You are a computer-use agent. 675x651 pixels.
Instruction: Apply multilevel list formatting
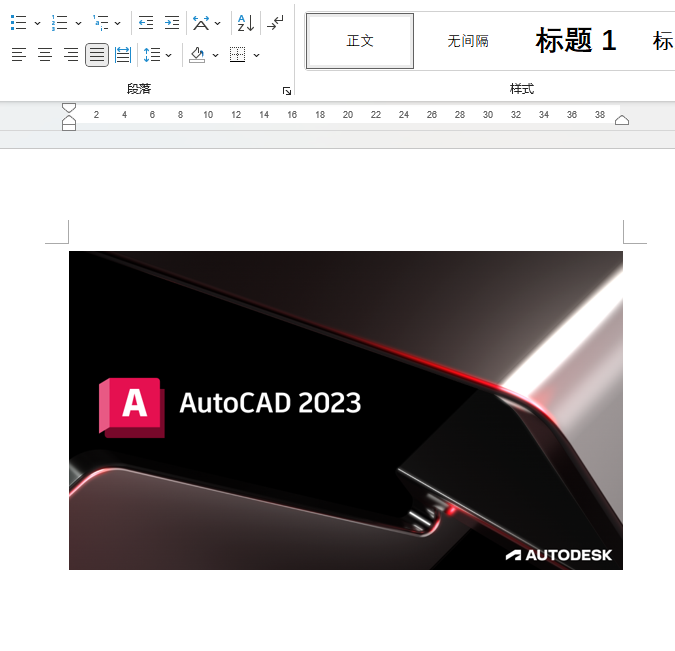coord(101,23)
